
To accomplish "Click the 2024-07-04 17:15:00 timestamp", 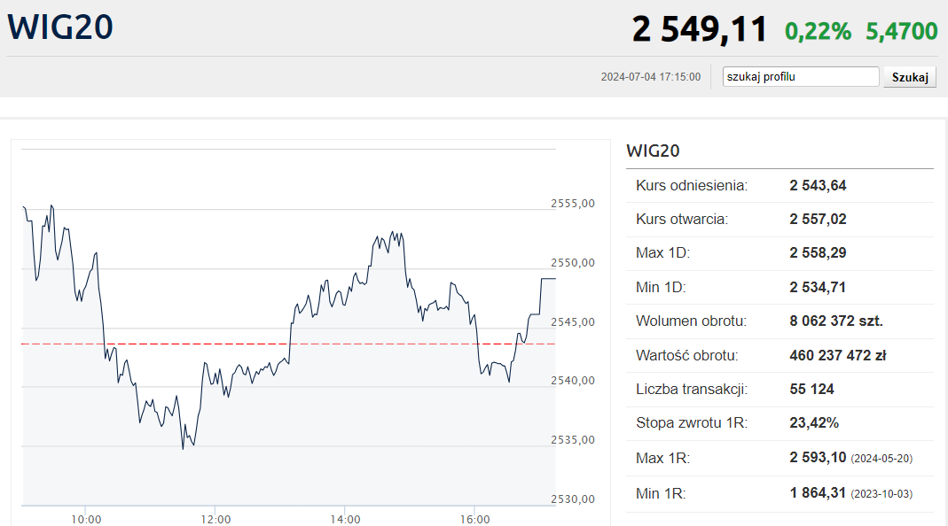I will [650, 77].
